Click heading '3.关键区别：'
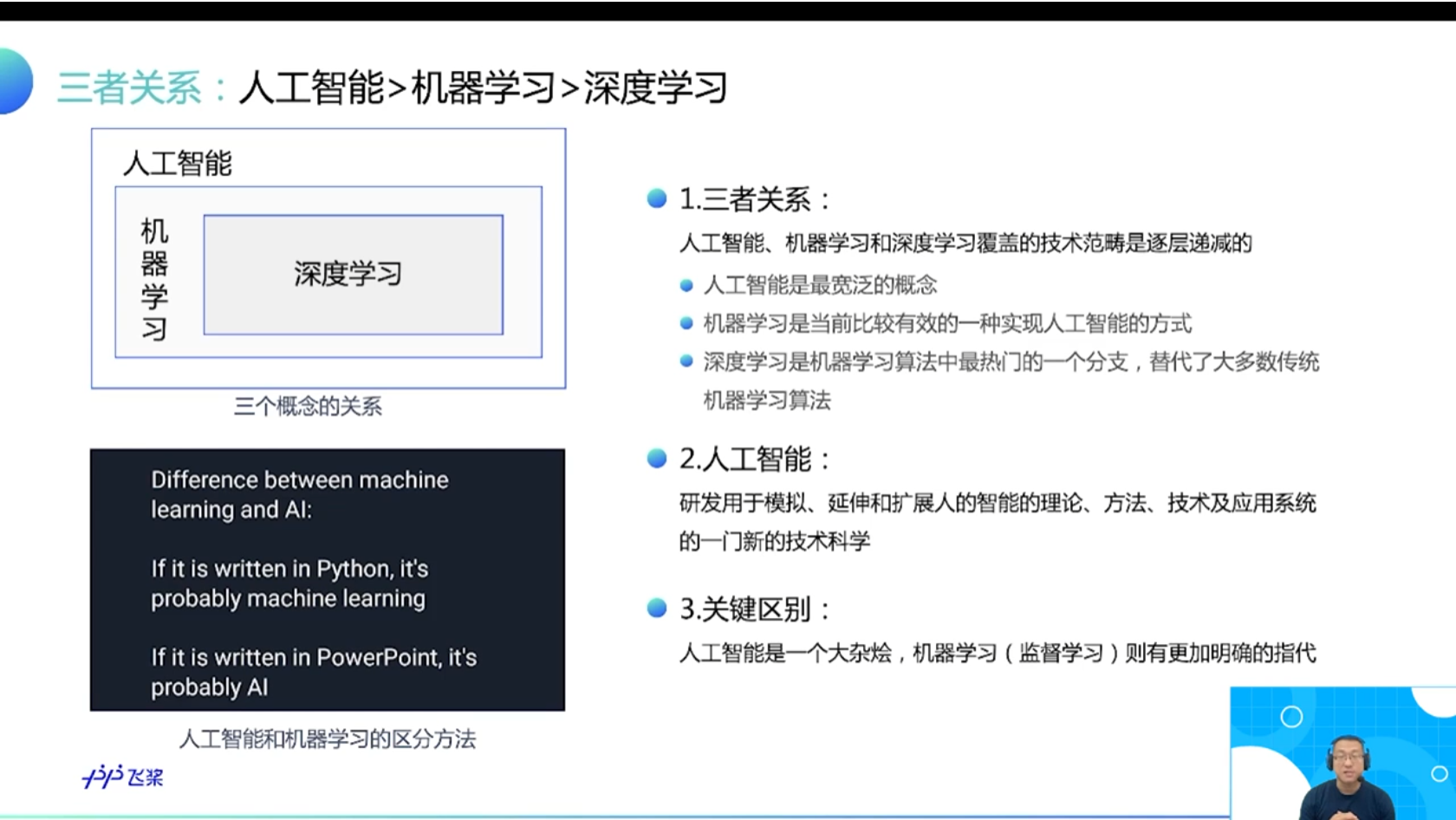 click(755, 609)
